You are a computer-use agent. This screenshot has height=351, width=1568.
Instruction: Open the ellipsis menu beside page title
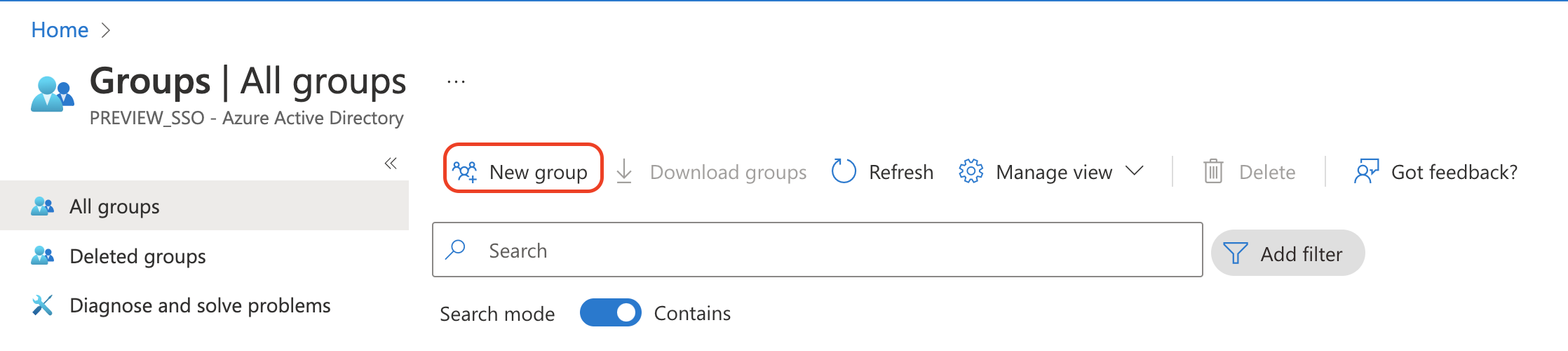coord(456,82)
